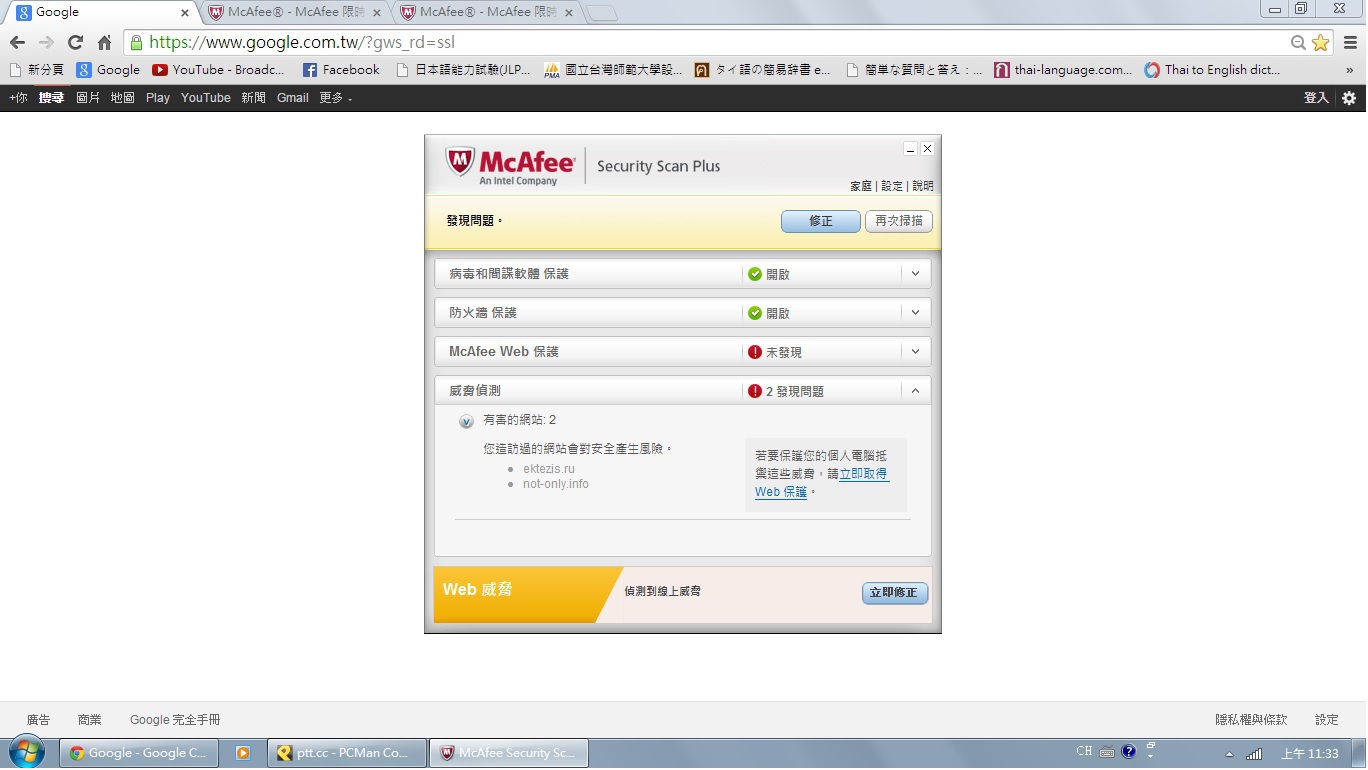Viewport: 1368px width, 770px height.
Task: Switch to ptt.cc PCMan taskbar item
Action: [347, 753]
